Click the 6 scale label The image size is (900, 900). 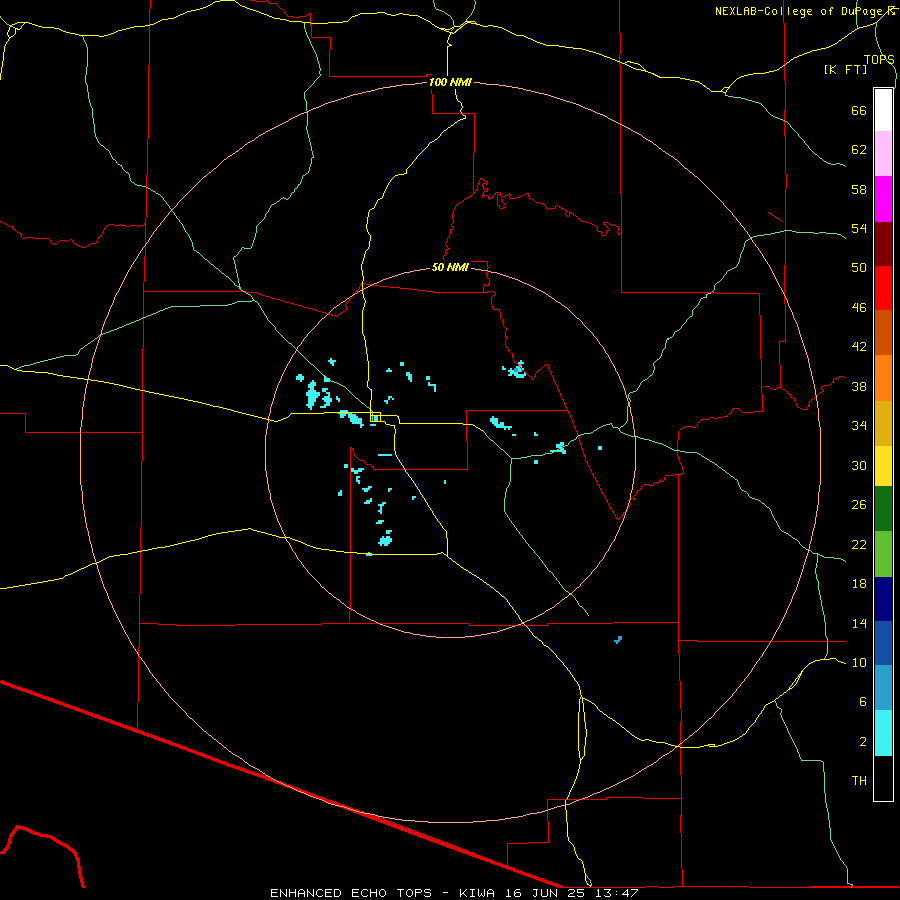863,702
